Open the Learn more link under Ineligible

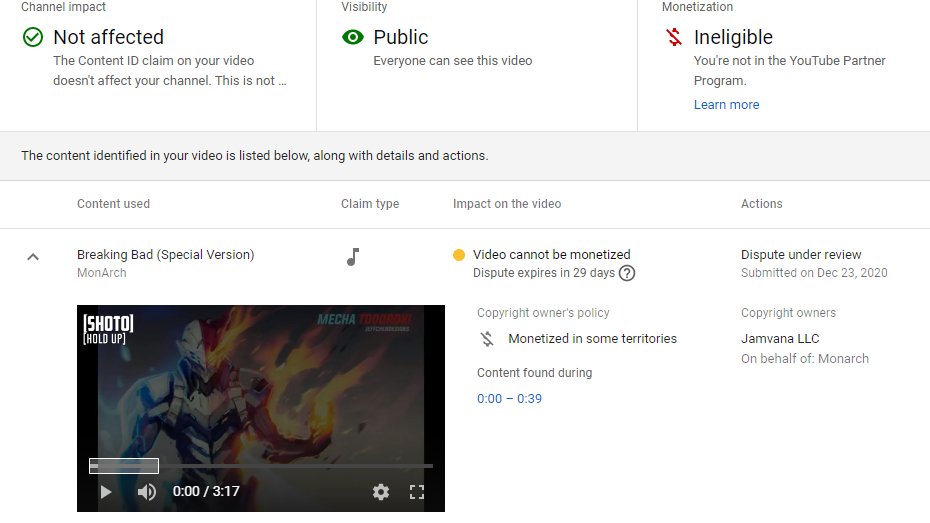coord(727,104)
